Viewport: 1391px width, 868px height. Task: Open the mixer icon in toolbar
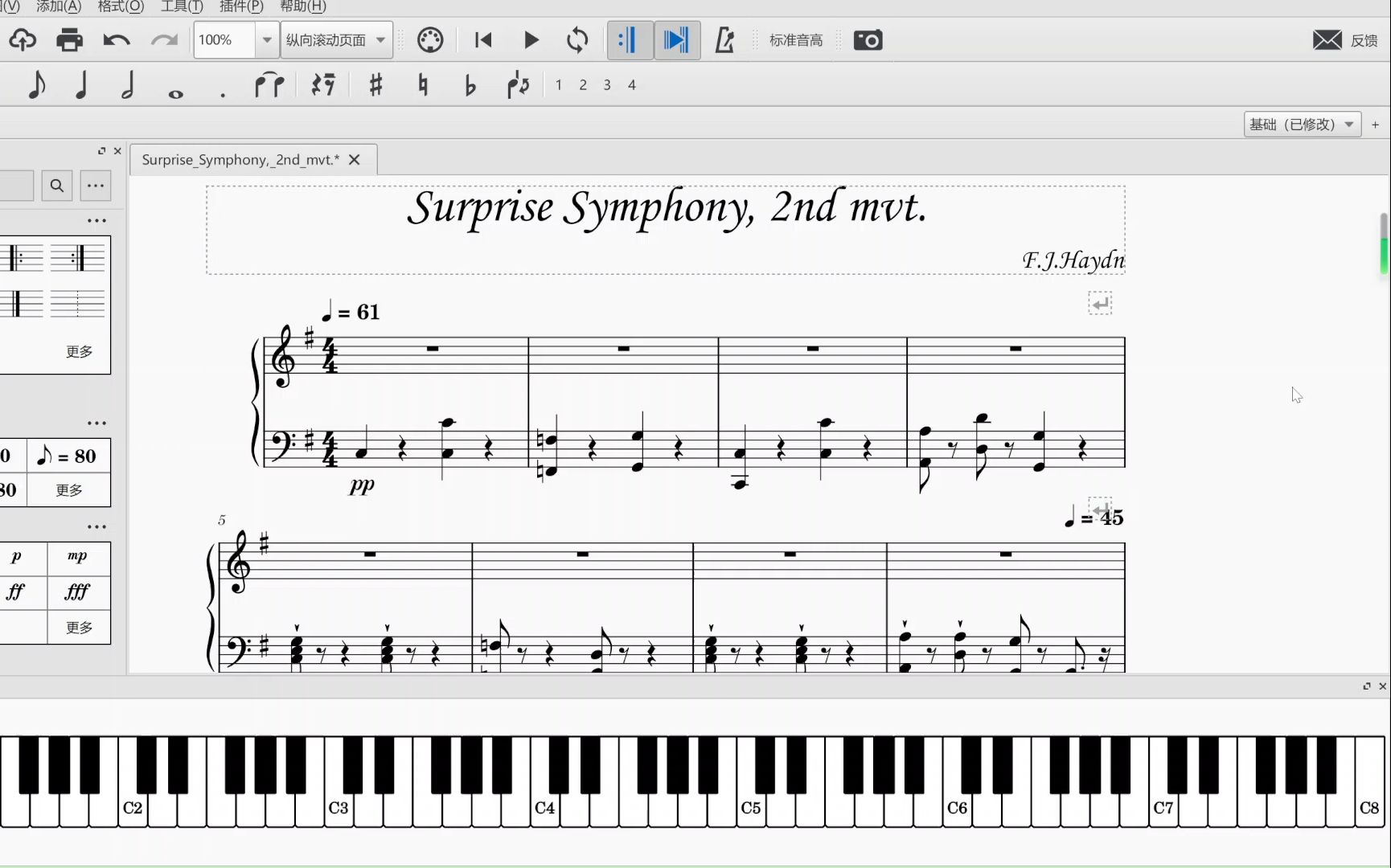pyautogui.click(x=430, y=39)
